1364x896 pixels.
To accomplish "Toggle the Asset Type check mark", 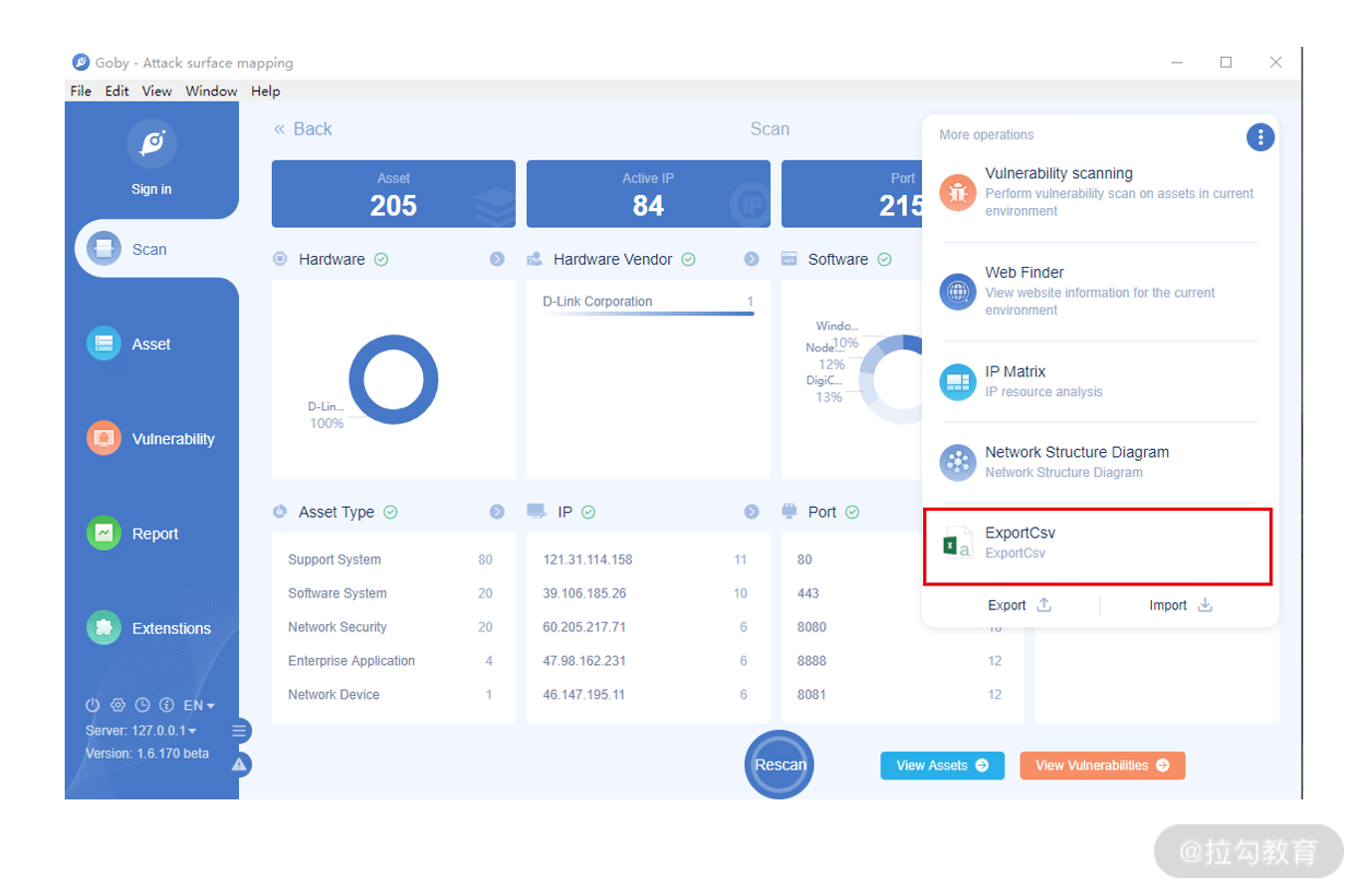I will pyautogui.click(x=390, y=512).
